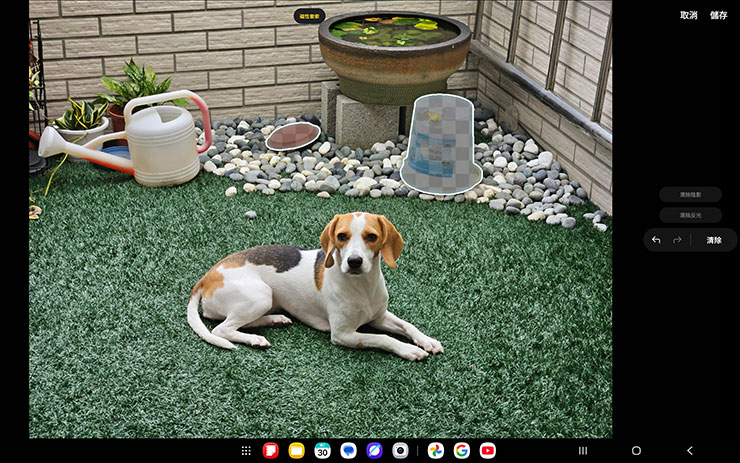Tap the selected brown oval object
Image resolution: width=740 pixels, height=463 pixels.
tap(293, 136)
